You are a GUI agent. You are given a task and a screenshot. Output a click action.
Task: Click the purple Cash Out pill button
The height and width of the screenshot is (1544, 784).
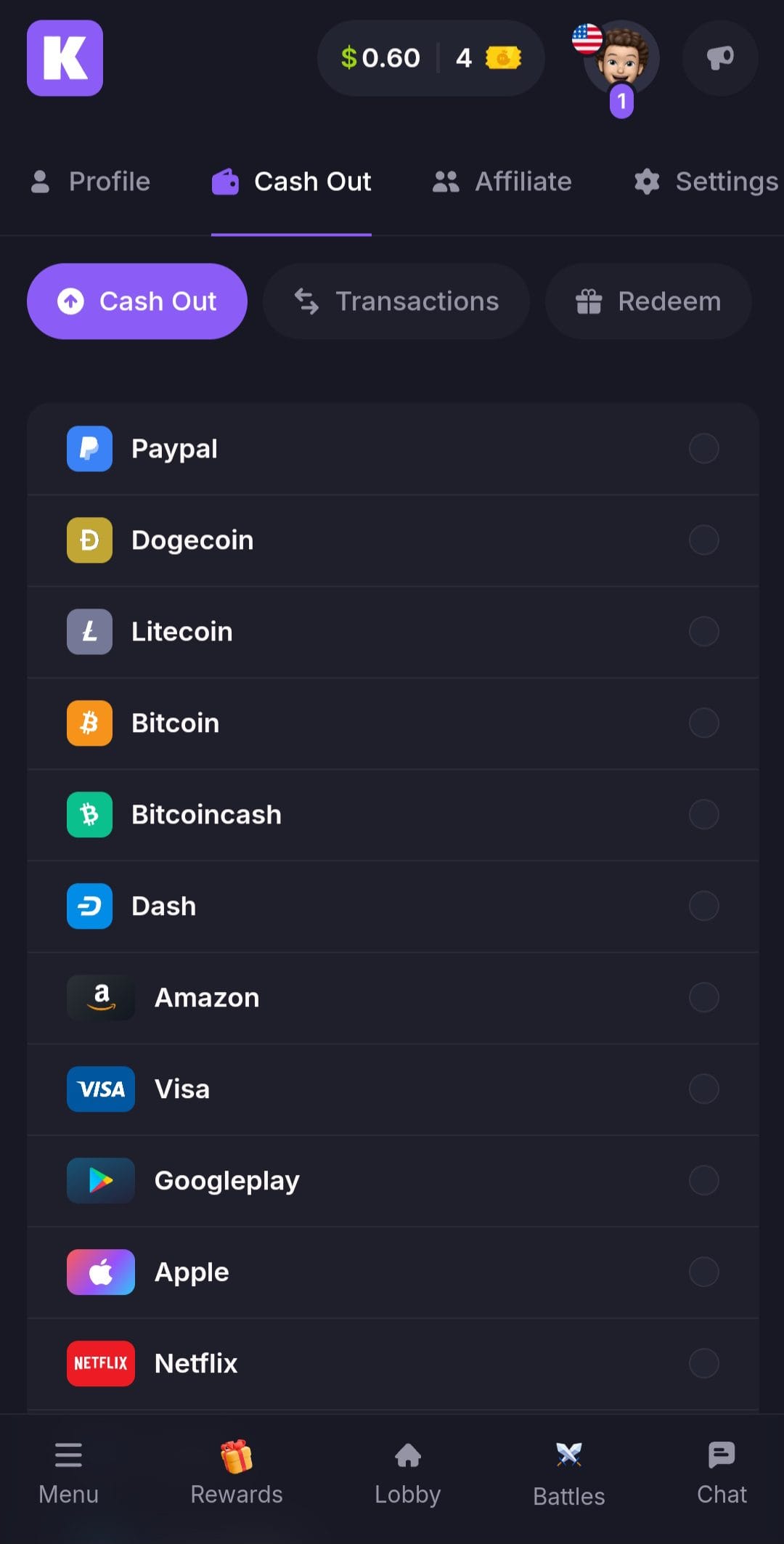[137, 301]
